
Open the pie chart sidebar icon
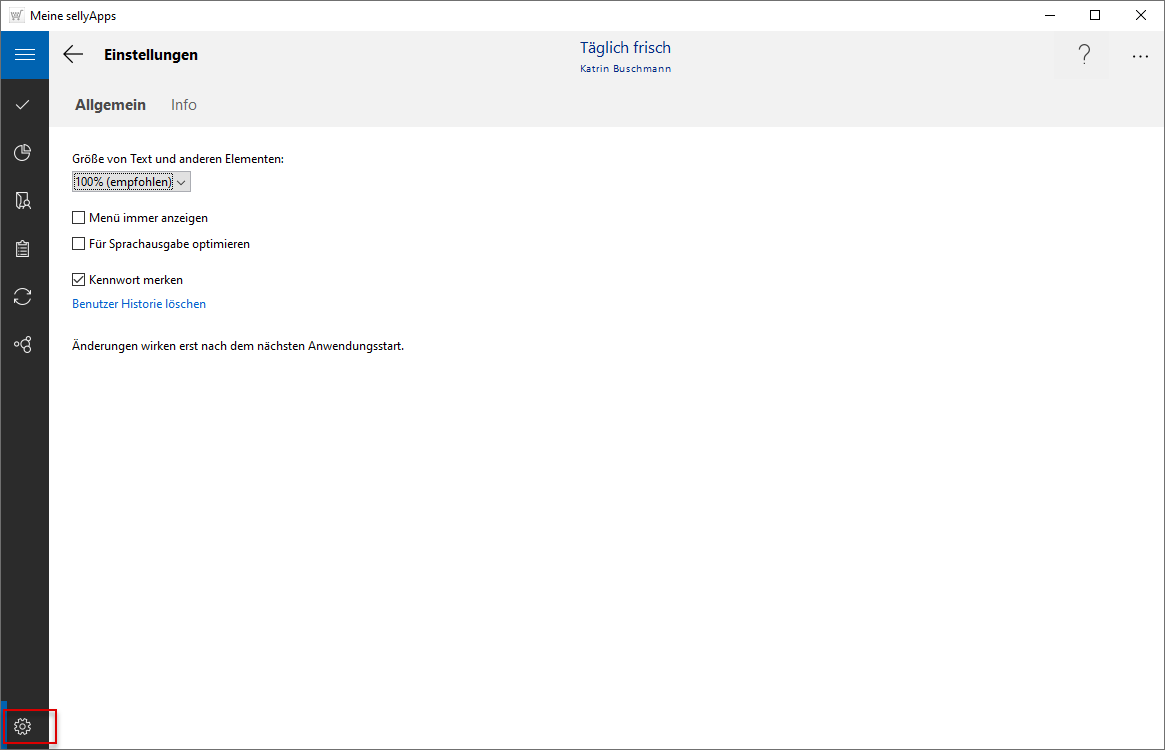click(x=23, y=152)
